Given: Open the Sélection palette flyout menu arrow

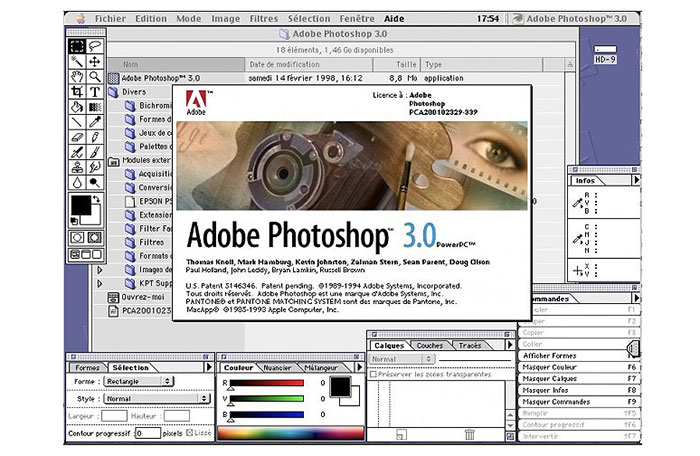Looking at the screenshot, I should (x=208, y=367).
